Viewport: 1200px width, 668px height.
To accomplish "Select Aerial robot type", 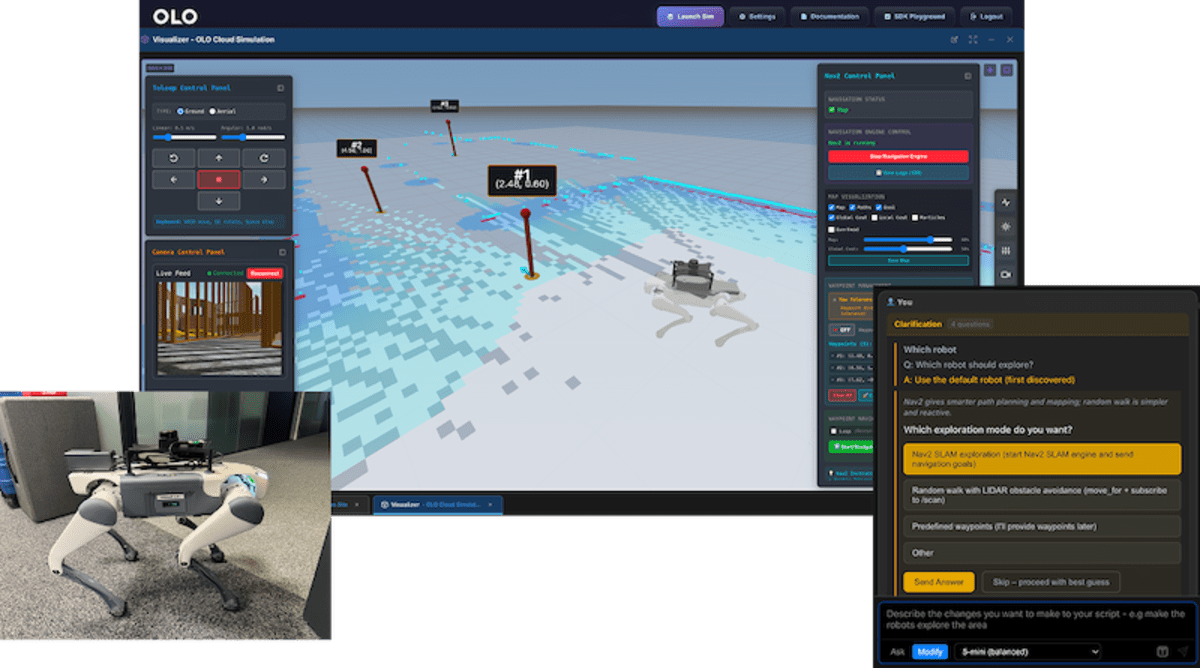I will tap(212, 111).
